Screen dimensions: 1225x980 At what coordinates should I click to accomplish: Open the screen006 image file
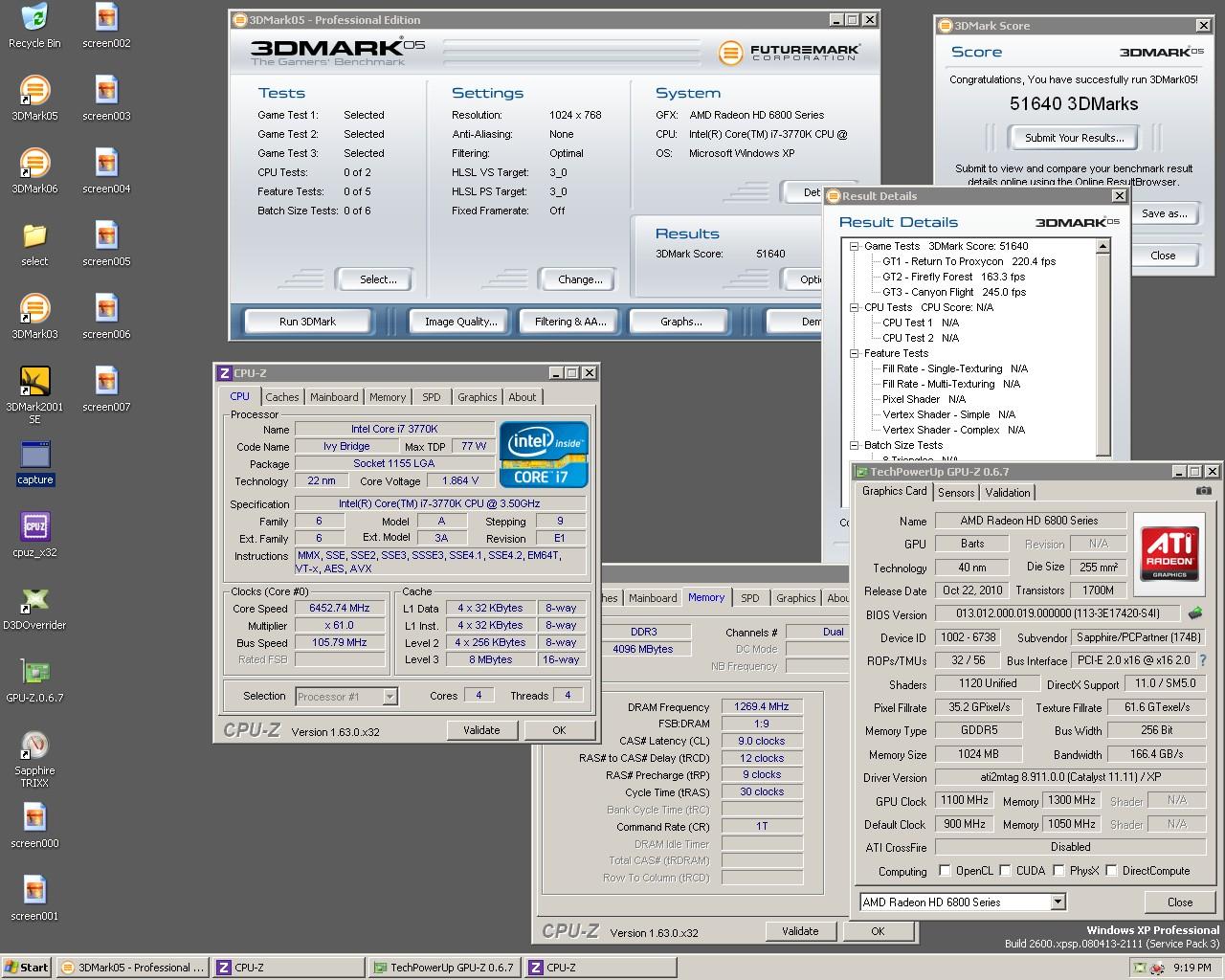106,317
